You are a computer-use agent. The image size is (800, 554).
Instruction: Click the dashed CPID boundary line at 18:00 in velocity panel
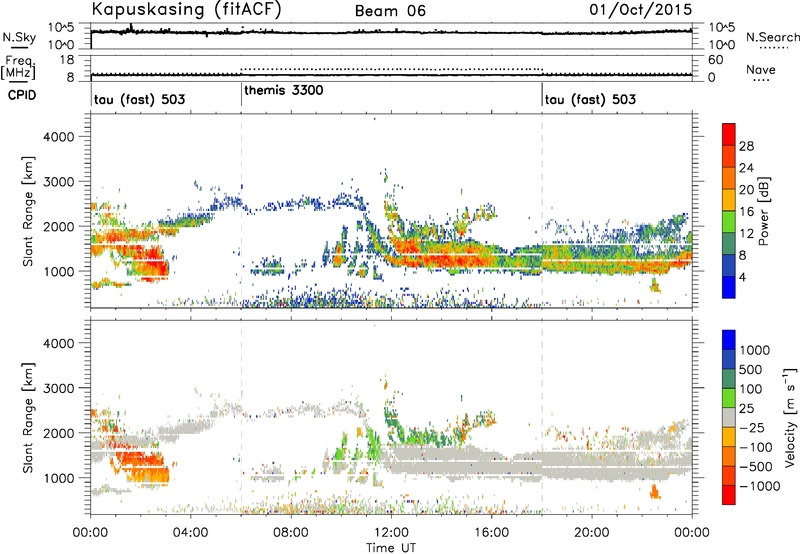[542, 417]
